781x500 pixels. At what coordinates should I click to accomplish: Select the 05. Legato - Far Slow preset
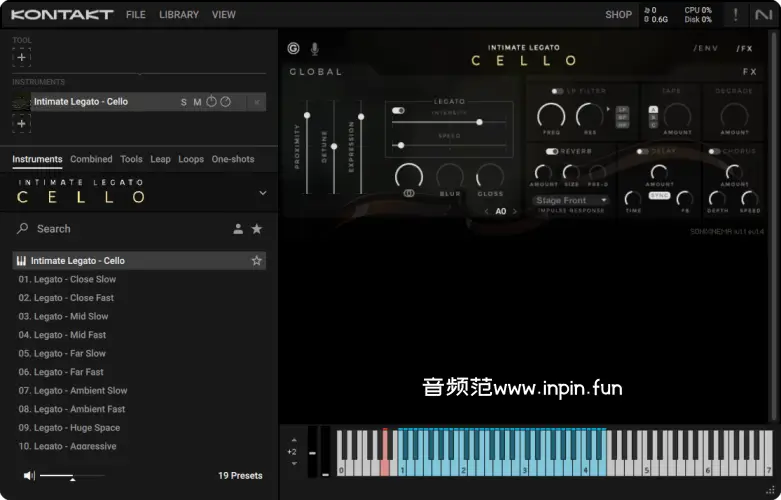pos(69,354)
